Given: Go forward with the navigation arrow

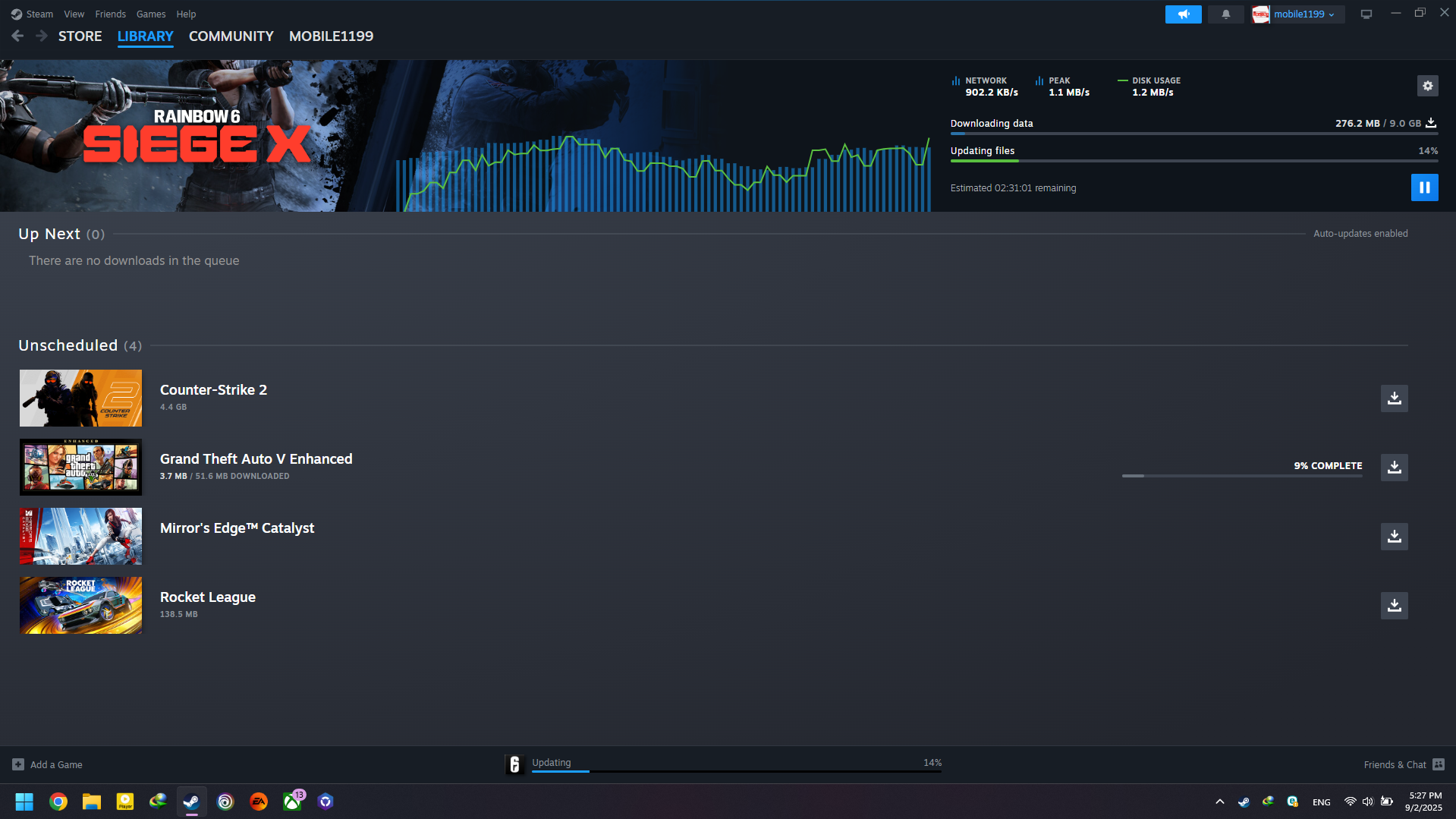Looking at the screenshot, I should click(42, 36).
